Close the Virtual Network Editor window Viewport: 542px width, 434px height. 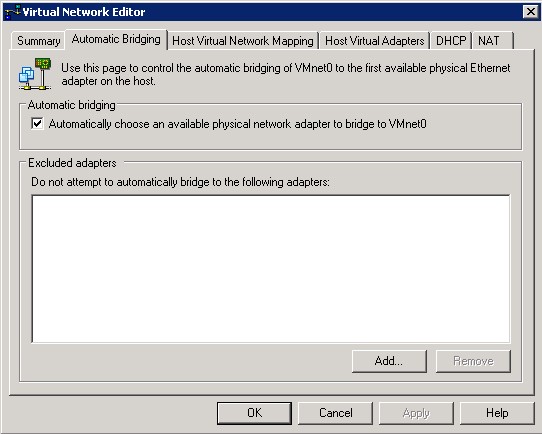tap(531, 12)
